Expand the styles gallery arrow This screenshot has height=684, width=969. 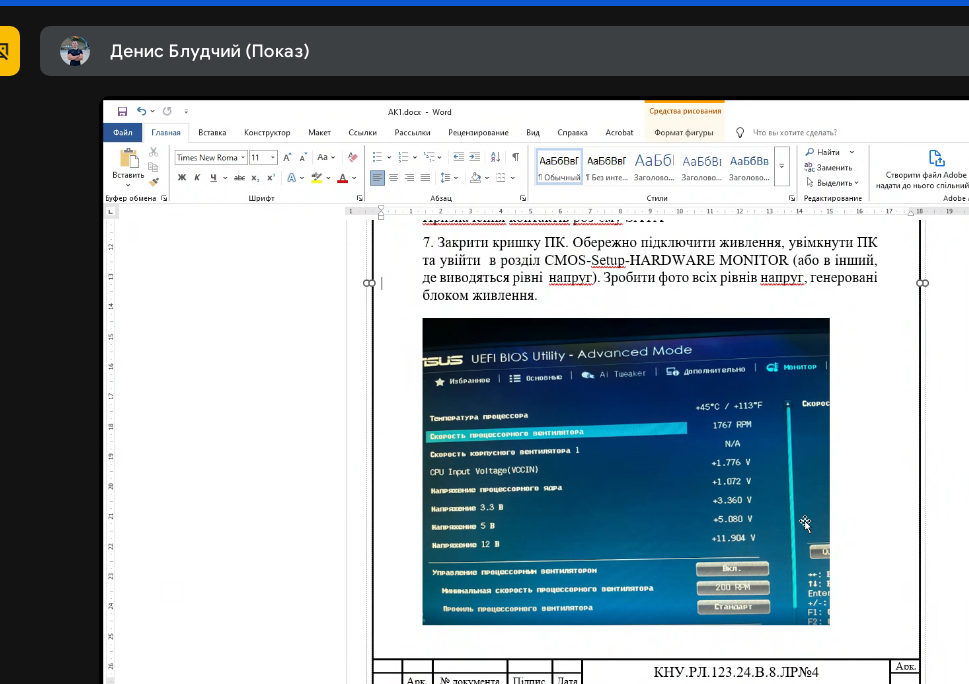[782, 166]
